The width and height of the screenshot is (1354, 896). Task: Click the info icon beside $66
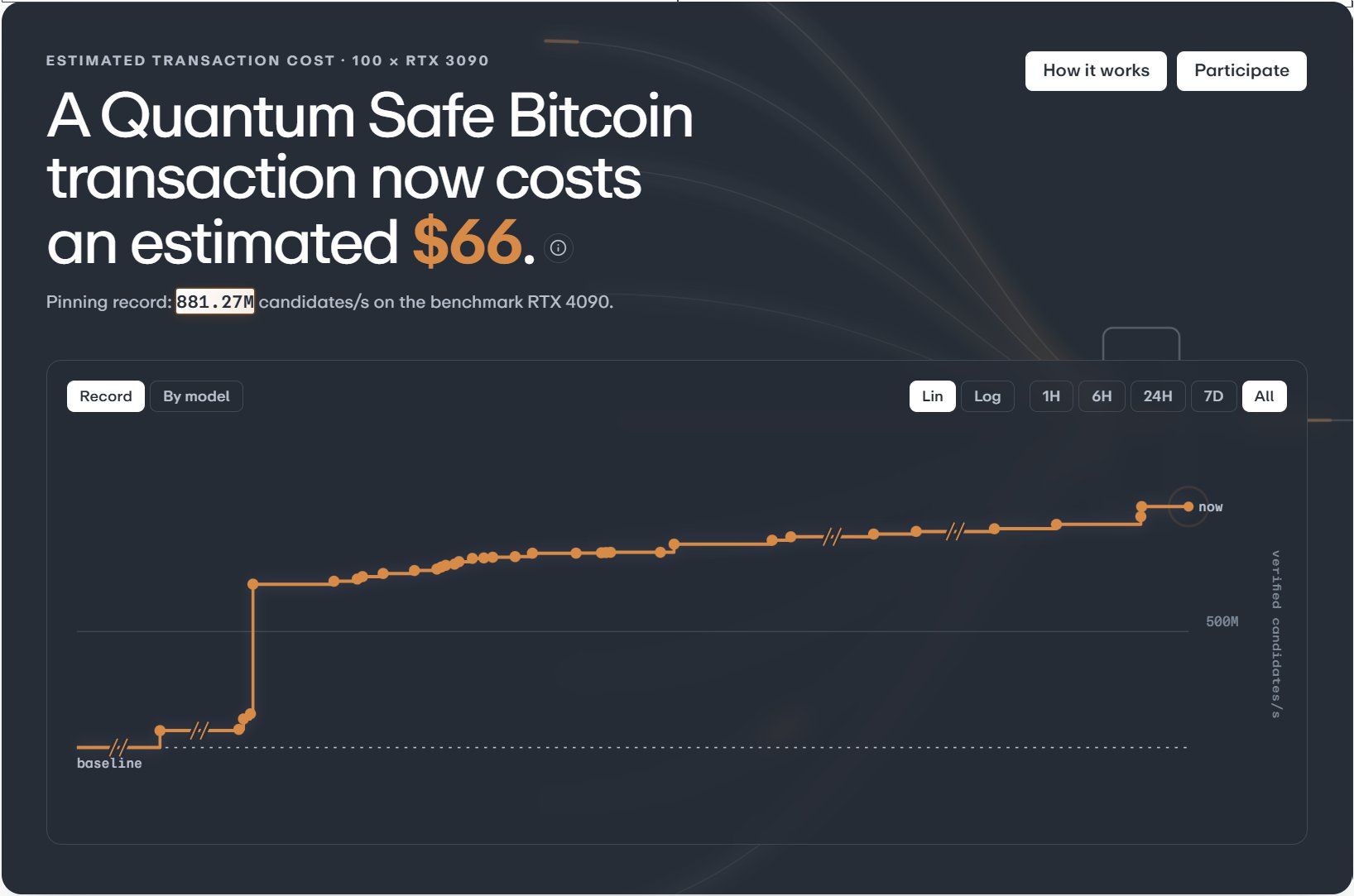559,247
